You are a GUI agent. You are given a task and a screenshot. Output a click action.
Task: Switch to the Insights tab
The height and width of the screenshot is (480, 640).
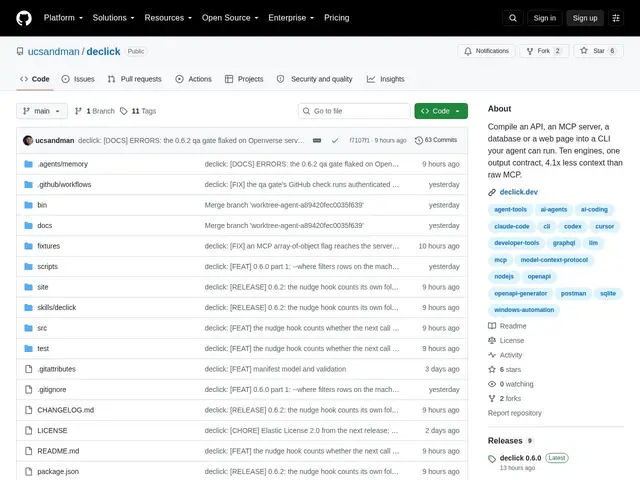[x=386, y=79]
